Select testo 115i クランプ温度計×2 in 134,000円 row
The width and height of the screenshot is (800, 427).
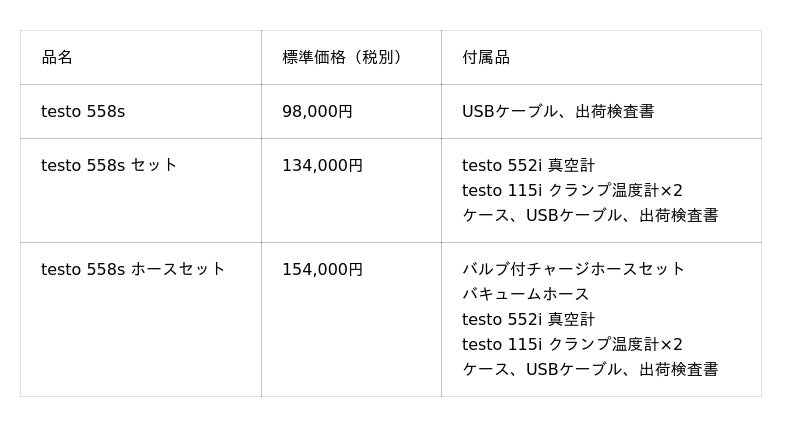[572, 191]
